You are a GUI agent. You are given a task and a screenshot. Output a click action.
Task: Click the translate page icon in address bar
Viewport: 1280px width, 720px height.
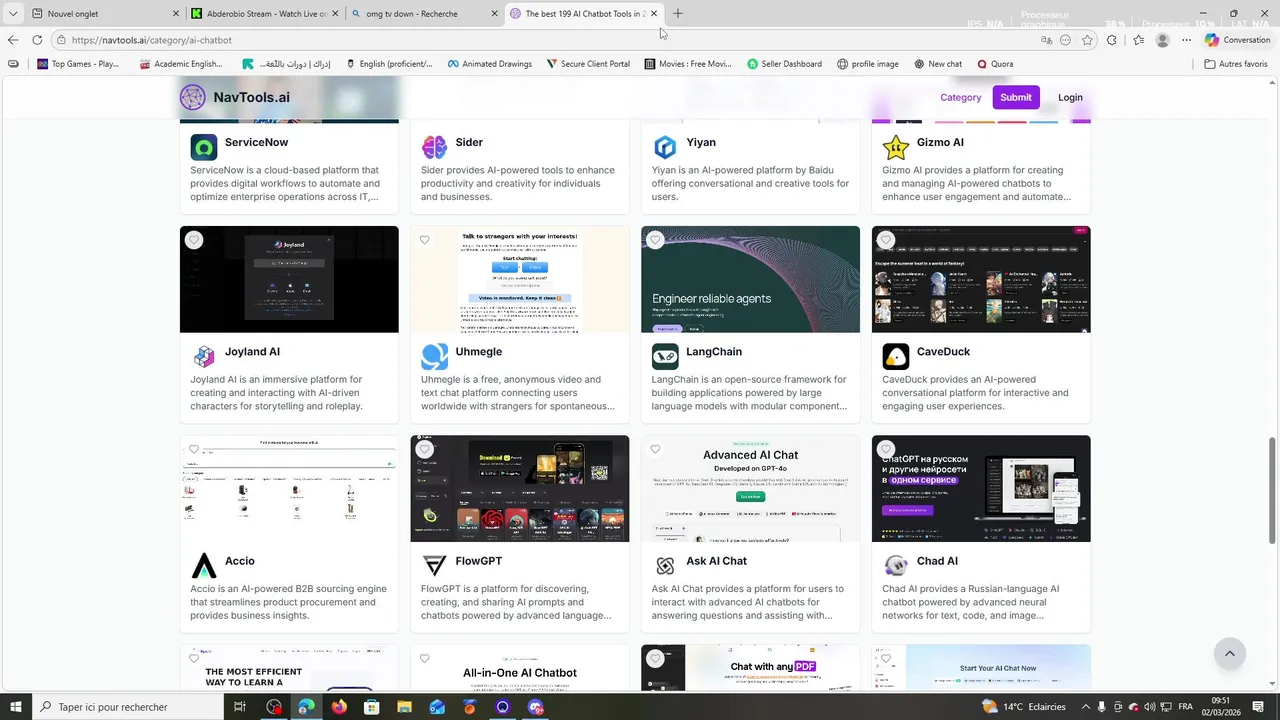[x=1046, y=40]
